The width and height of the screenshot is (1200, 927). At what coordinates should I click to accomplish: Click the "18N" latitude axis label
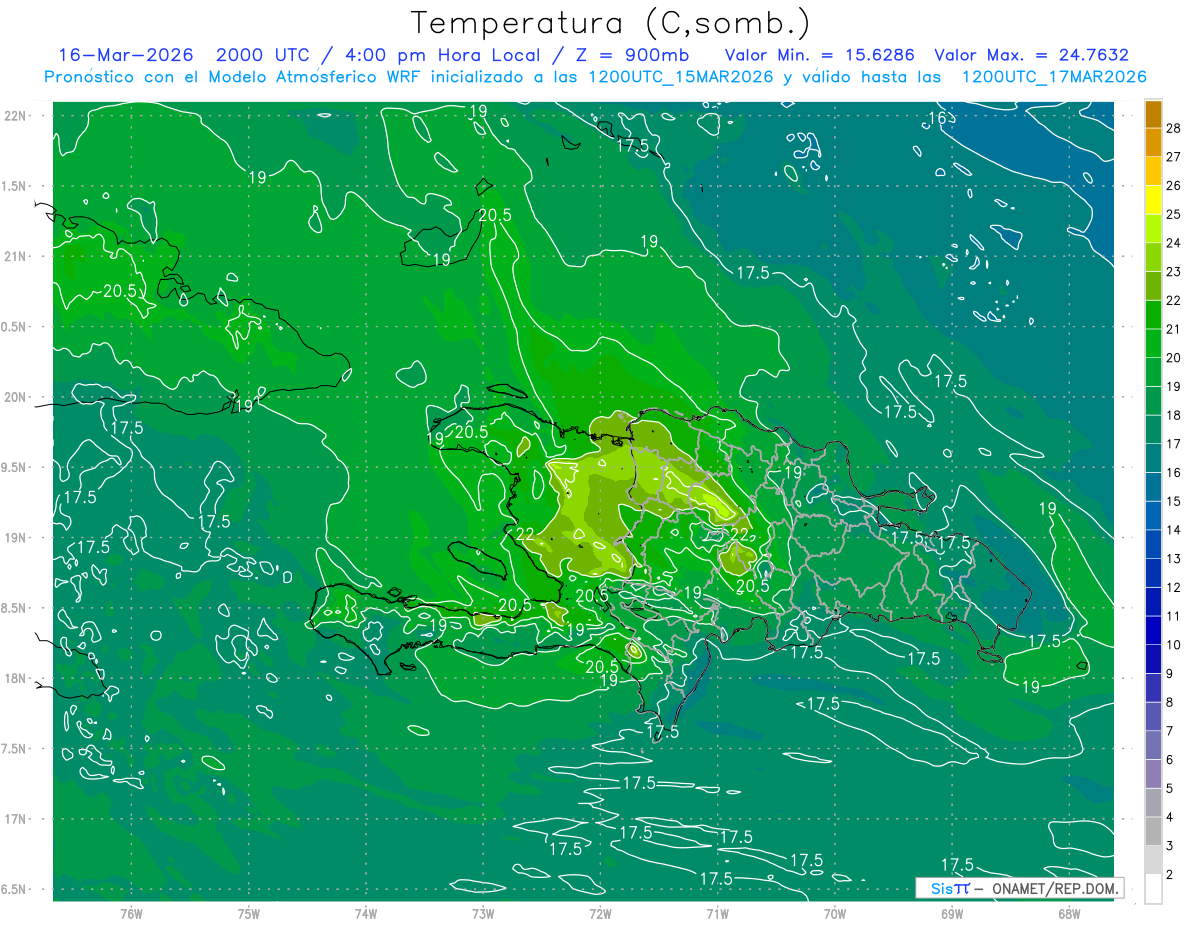coord(16,678)
